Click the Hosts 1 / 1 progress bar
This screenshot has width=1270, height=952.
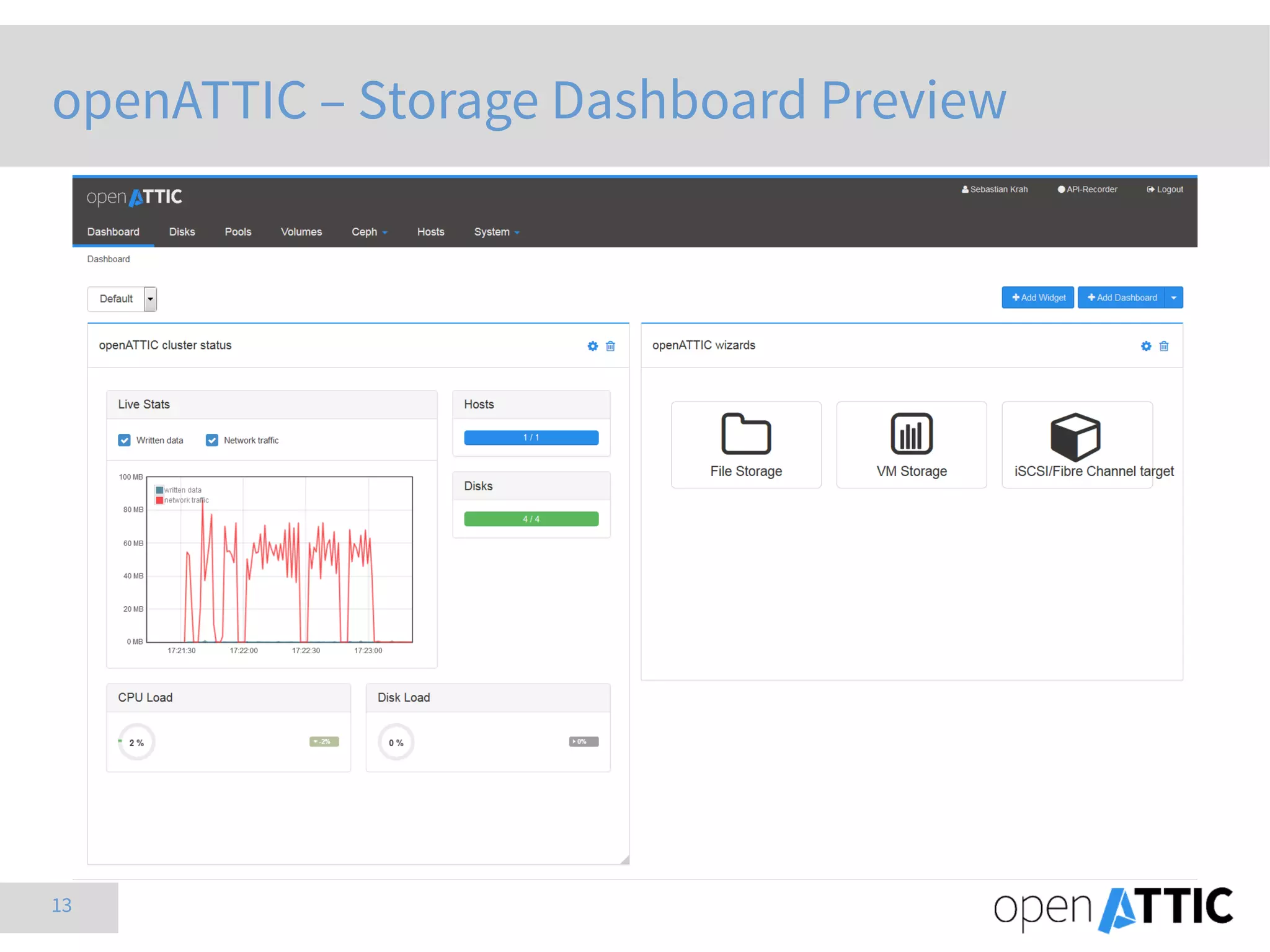531,438
